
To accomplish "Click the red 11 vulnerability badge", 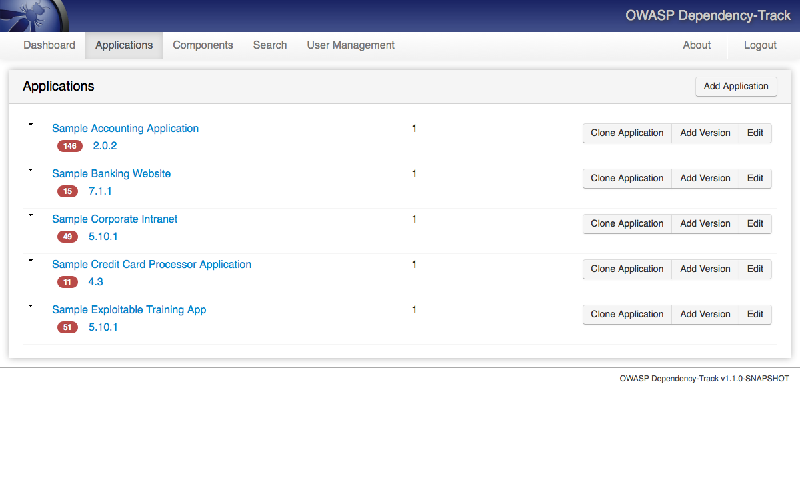I will (x=67, y=282).
